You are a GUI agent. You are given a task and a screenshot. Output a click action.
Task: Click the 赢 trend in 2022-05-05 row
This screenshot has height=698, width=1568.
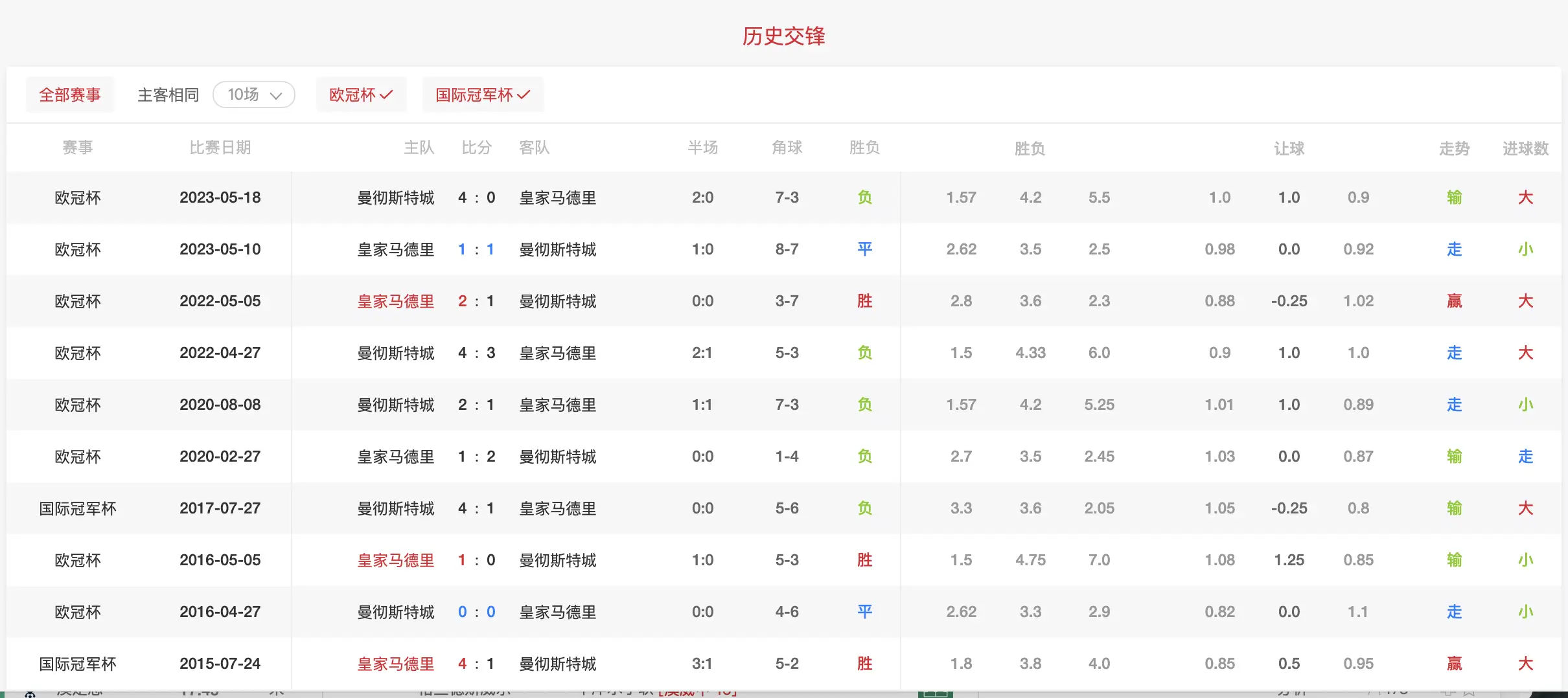click(1455, 301)
